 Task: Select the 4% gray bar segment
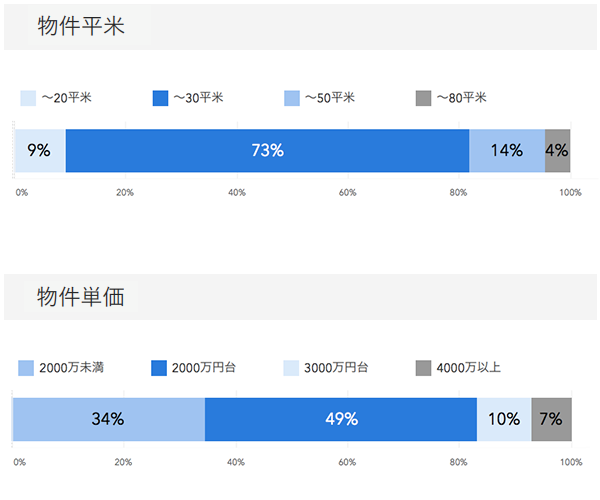(x=557, y=151)
